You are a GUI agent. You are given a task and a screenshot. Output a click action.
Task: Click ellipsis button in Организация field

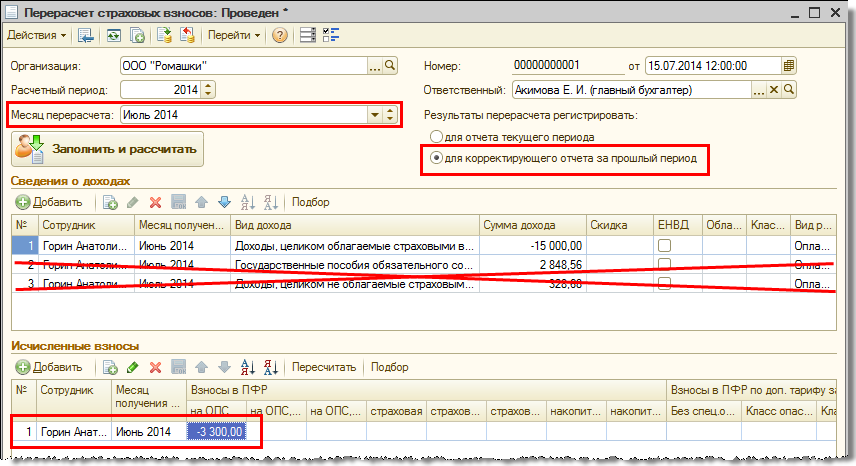pos(375,66)
